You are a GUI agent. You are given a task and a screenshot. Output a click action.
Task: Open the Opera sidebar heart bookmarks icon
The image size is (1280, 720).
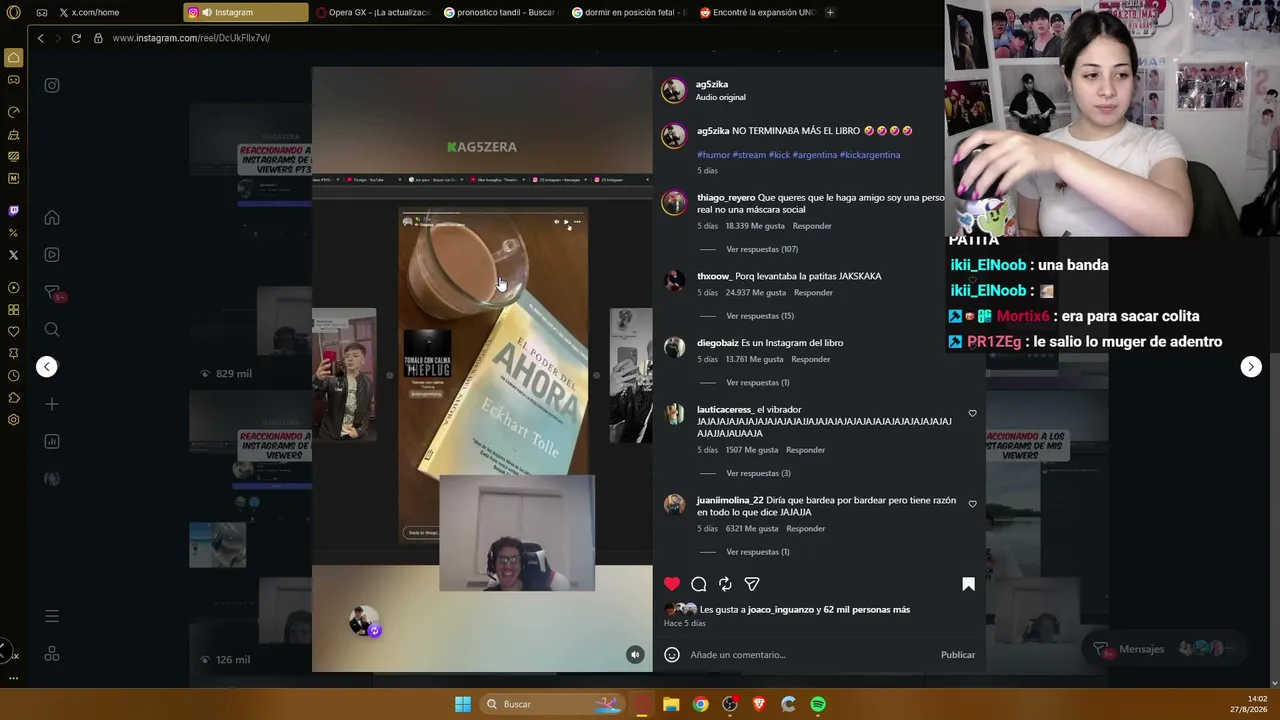click(13, 332)
